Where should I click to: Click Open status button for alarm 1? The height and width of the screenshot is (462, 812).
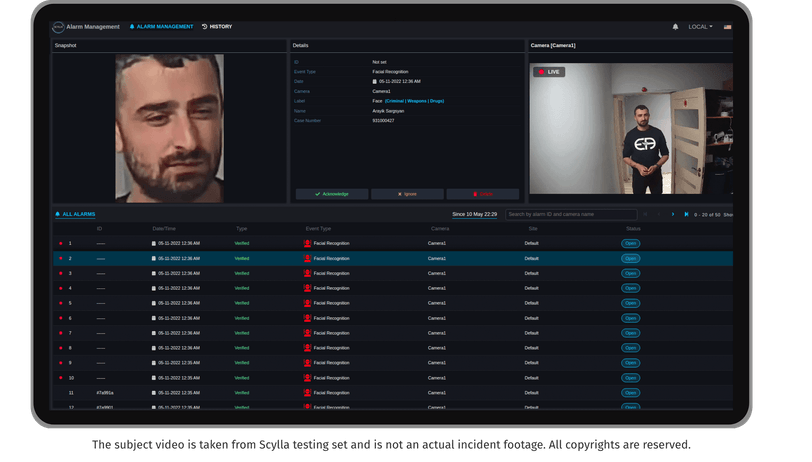click(630, 243)
